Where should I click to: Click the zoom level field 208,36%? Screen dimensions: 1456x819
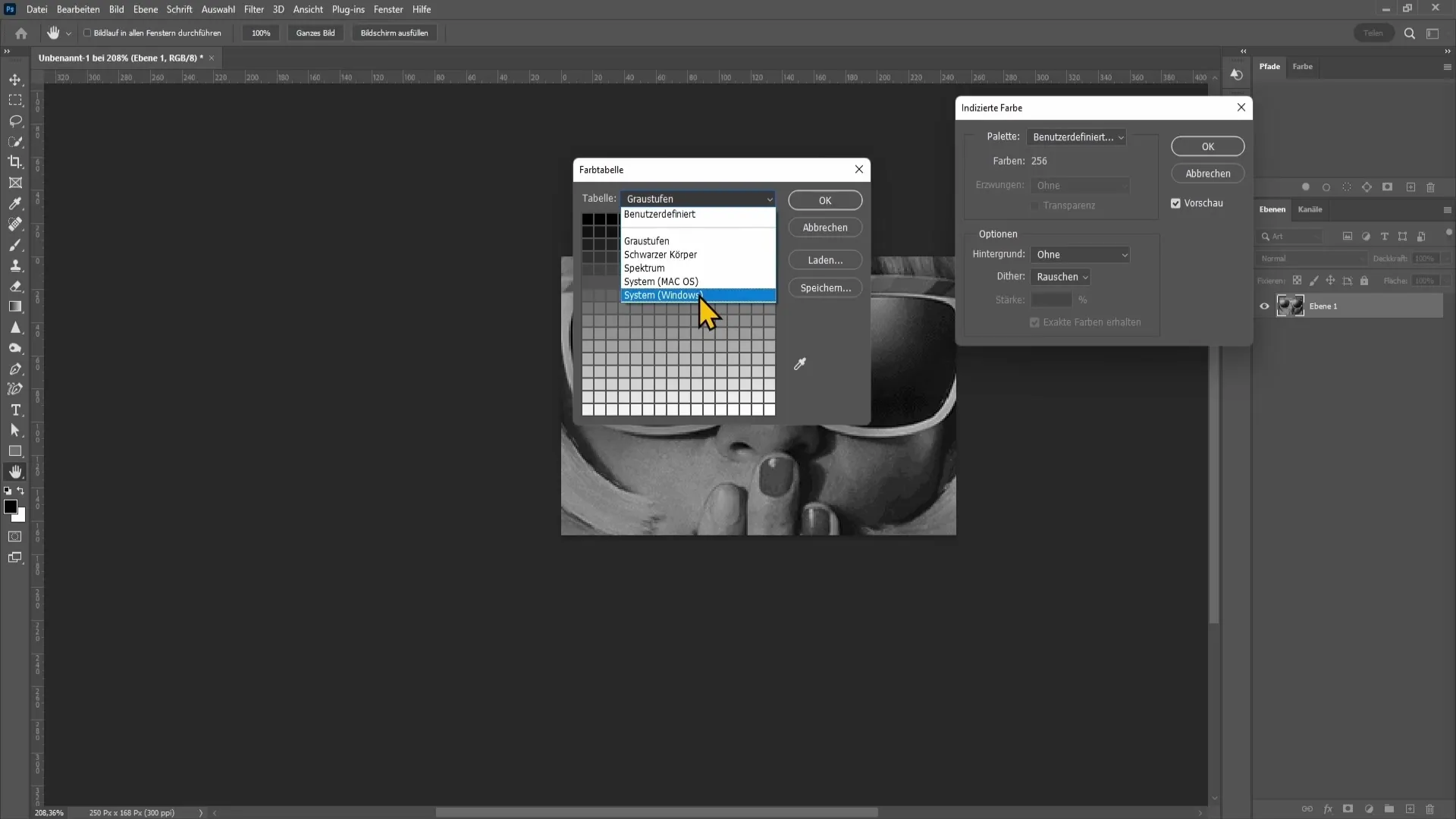(x=49, y=813)
